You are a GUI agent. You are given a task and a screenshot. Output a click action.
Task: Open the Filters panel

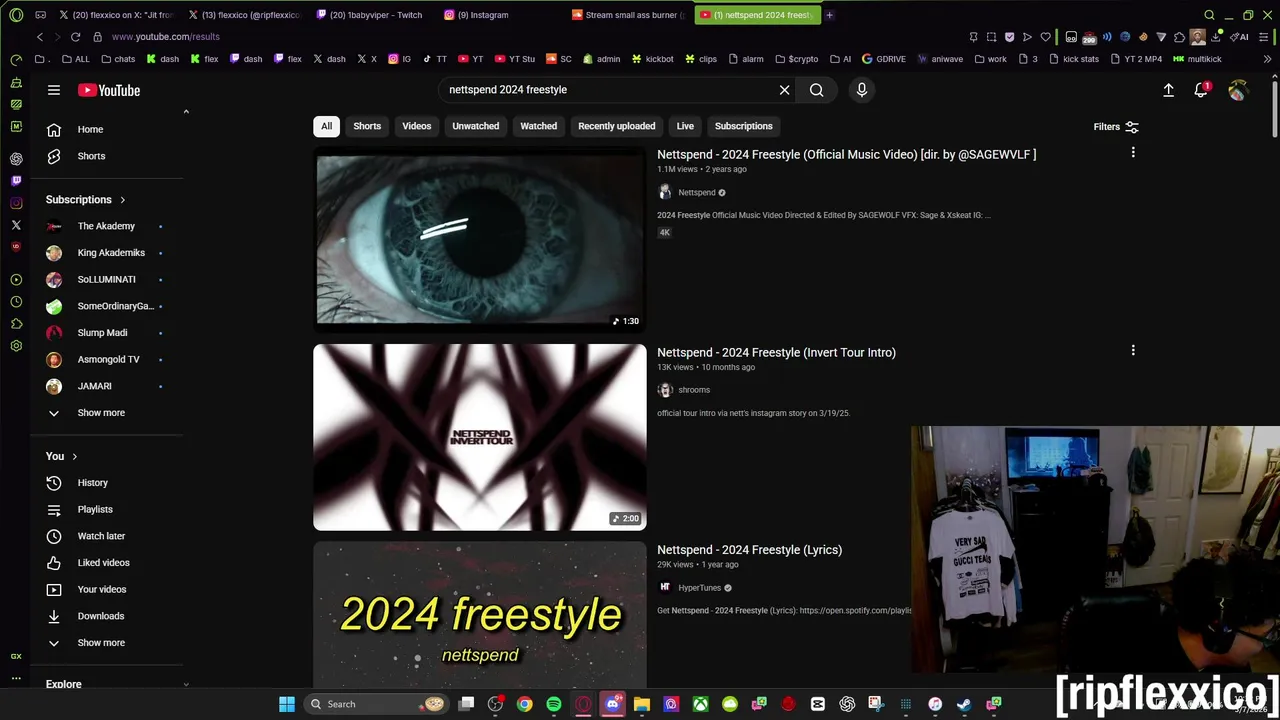[1116, 127]
